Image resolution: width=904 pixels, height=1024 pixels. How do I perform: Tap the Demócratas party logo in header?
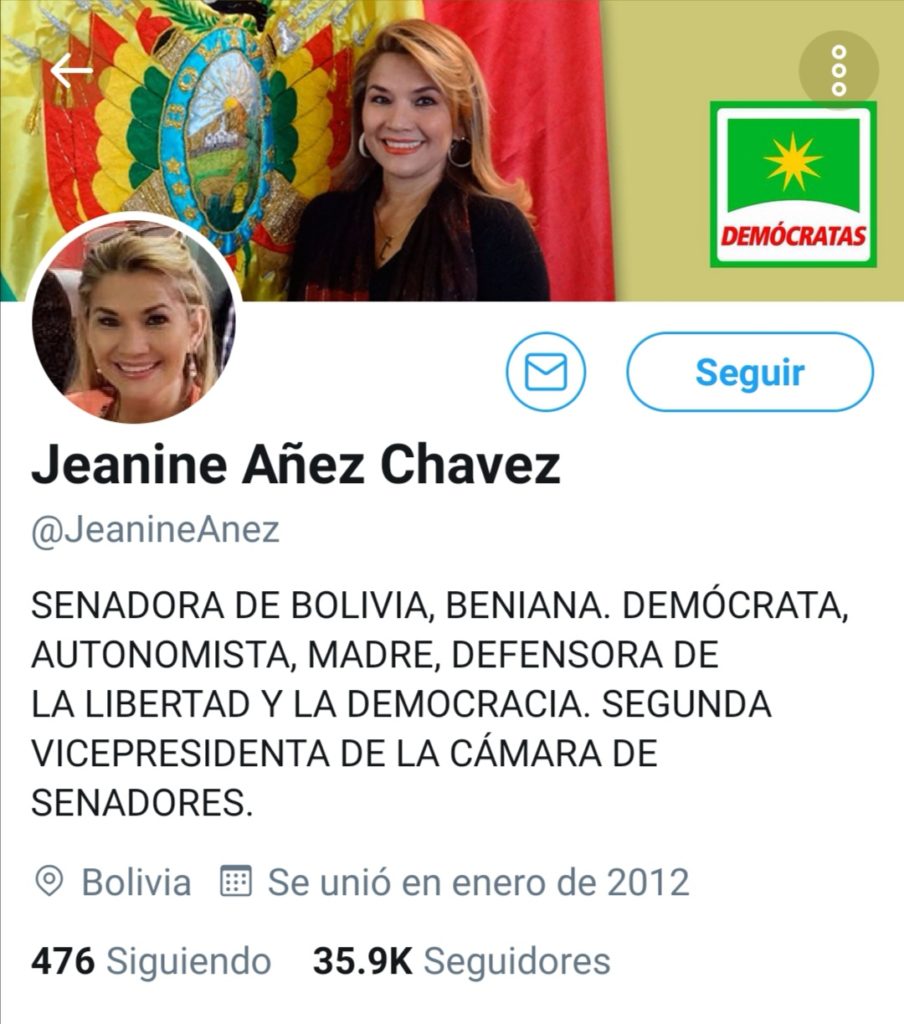793,184
